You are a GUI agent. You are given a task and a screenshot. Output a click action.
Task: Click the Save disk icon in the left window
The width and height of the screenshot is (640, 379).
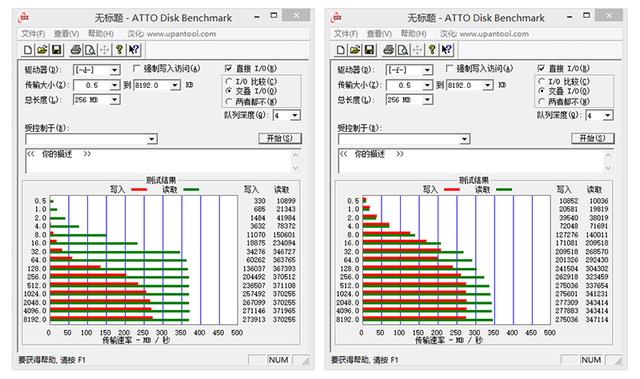(56, 50)
